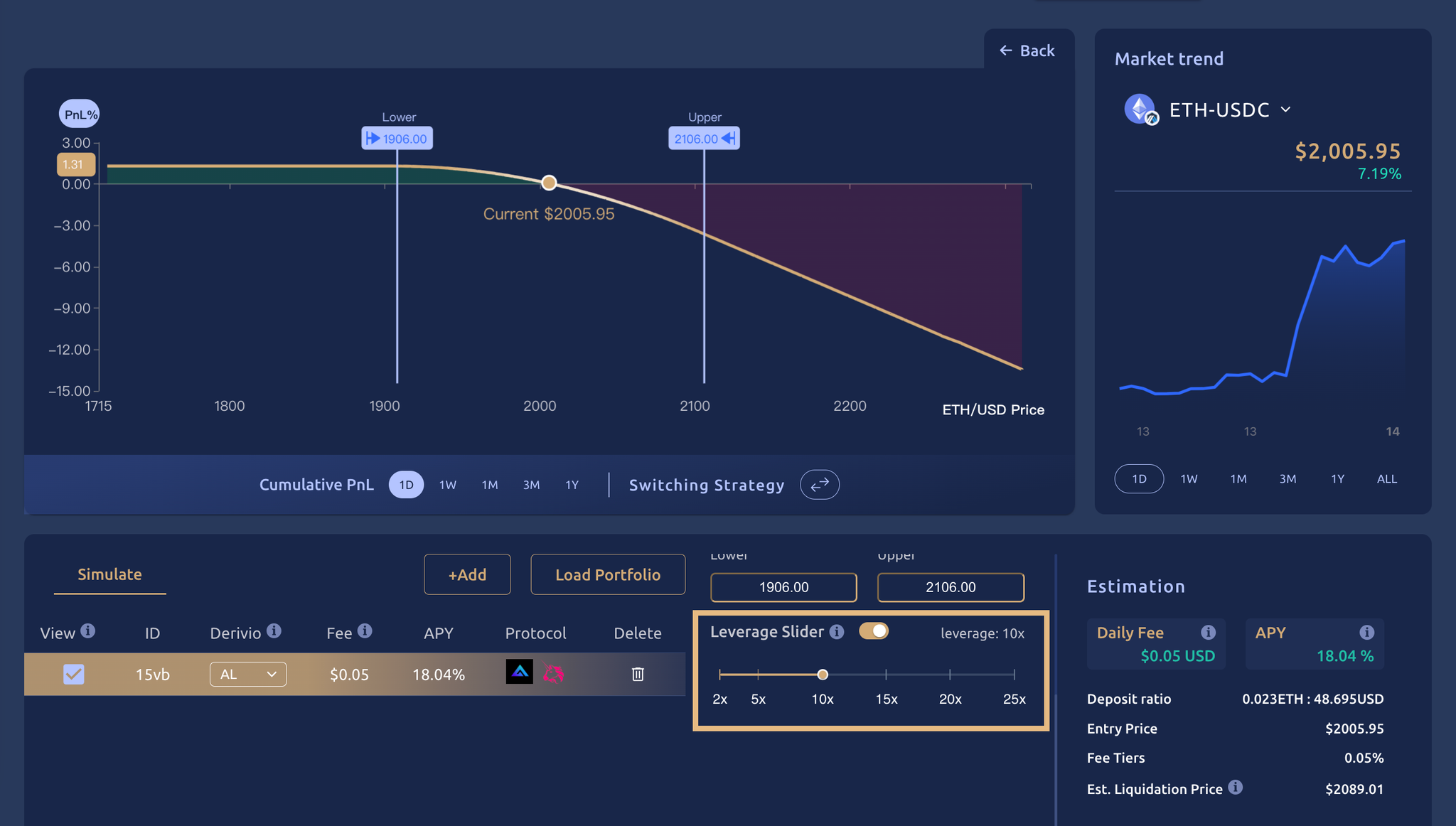Click the Upper price input field
This screenshot has width=1456, height=826.
(x=951, y=587)
